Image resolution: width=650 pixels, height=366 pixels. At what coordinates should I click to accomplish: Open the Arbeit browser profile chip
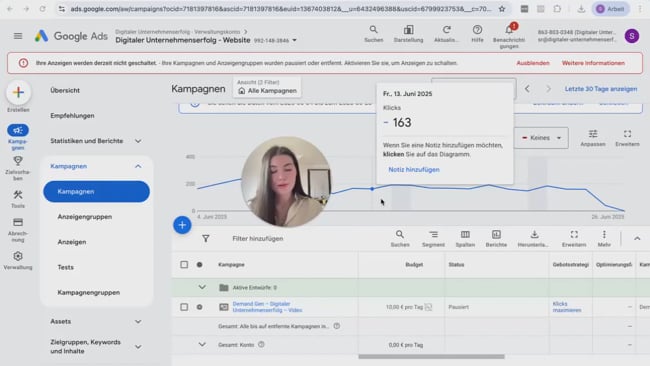pos(611,9)
